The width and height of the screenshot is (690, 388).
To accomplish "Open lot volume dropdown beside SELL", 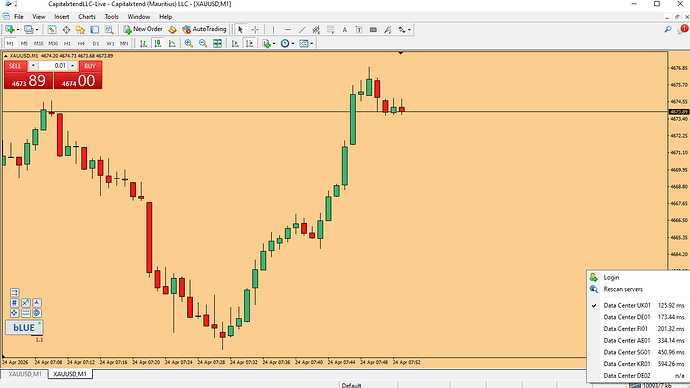I will [33, 66].
